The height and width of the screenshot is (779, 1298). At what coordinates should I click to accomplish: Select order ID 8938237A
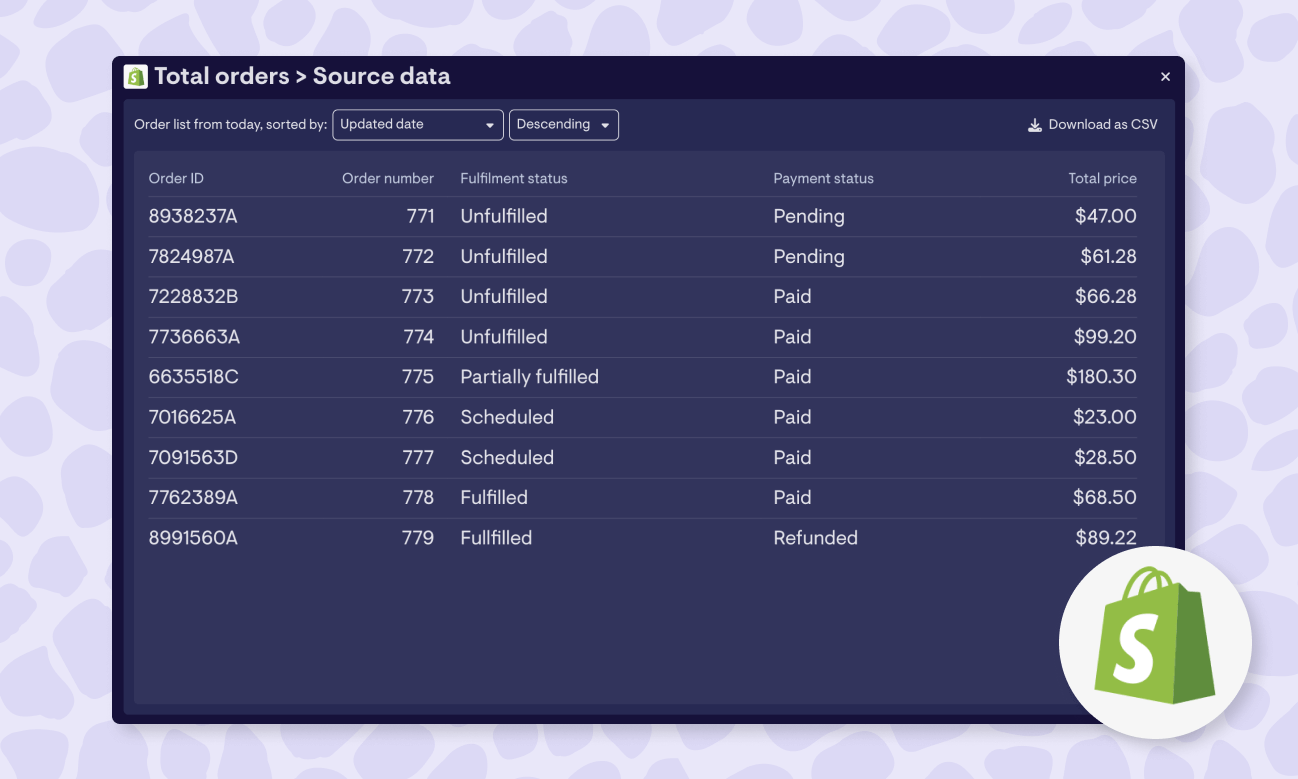[x=193, y=216]
